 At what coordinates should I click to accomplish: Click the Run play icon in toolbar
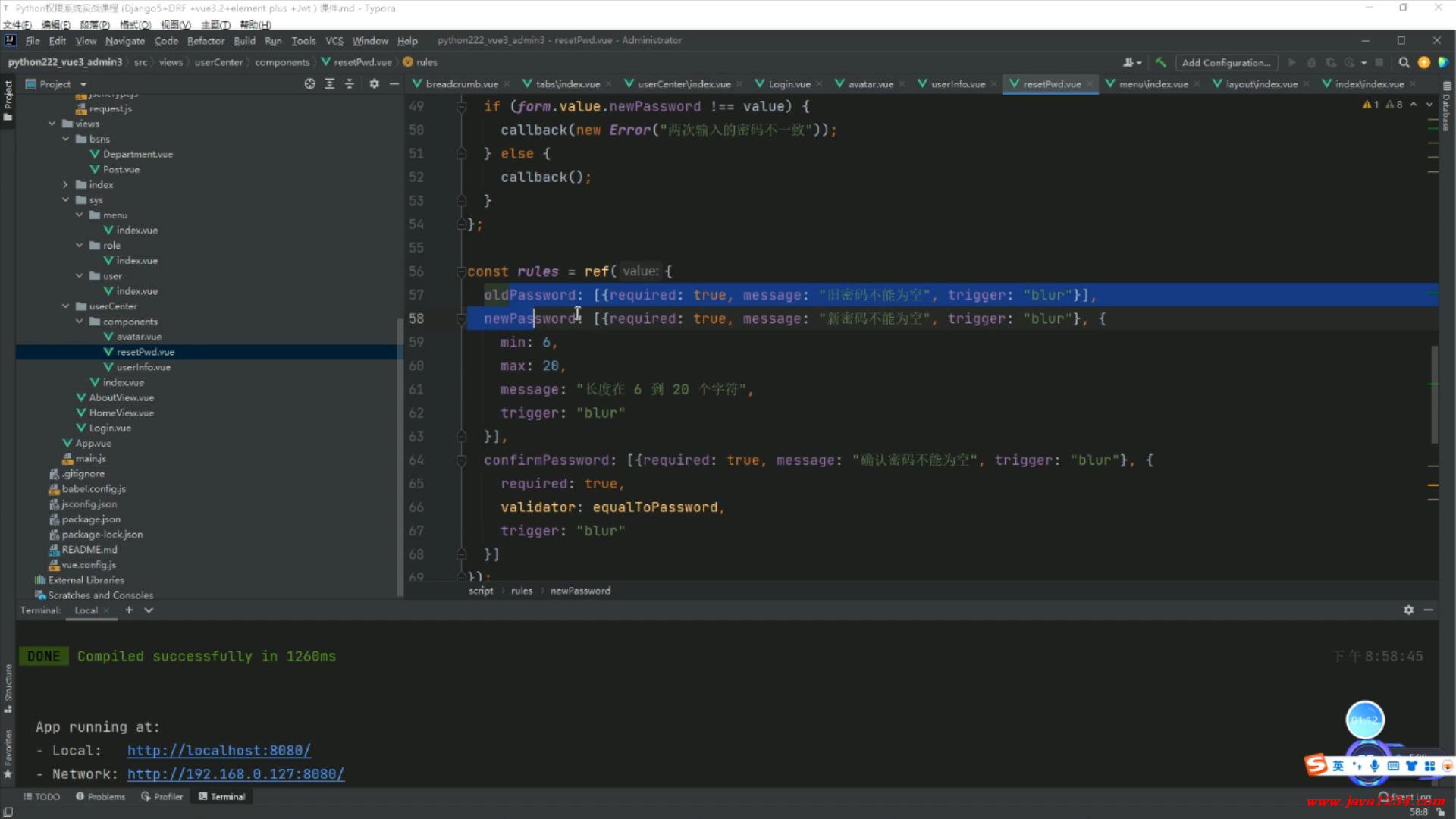[1291, 62]
